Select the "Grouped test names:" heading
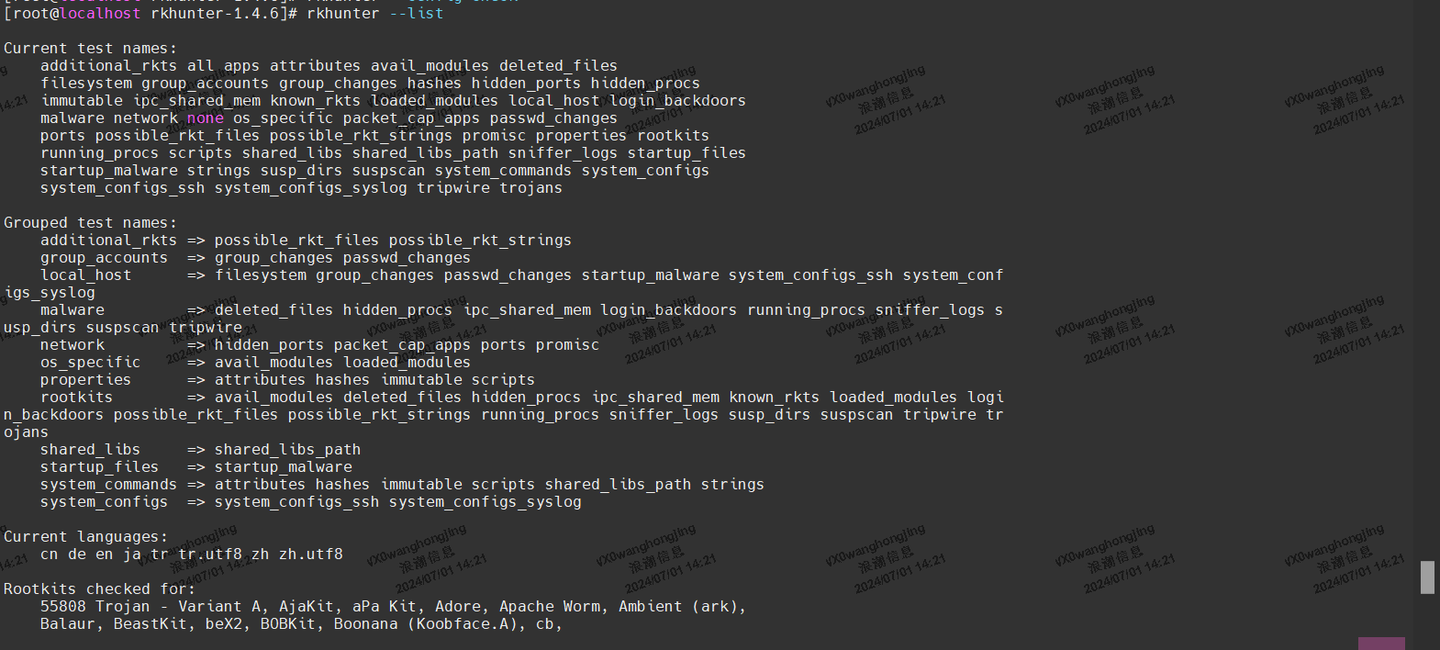 coord(90,222)
